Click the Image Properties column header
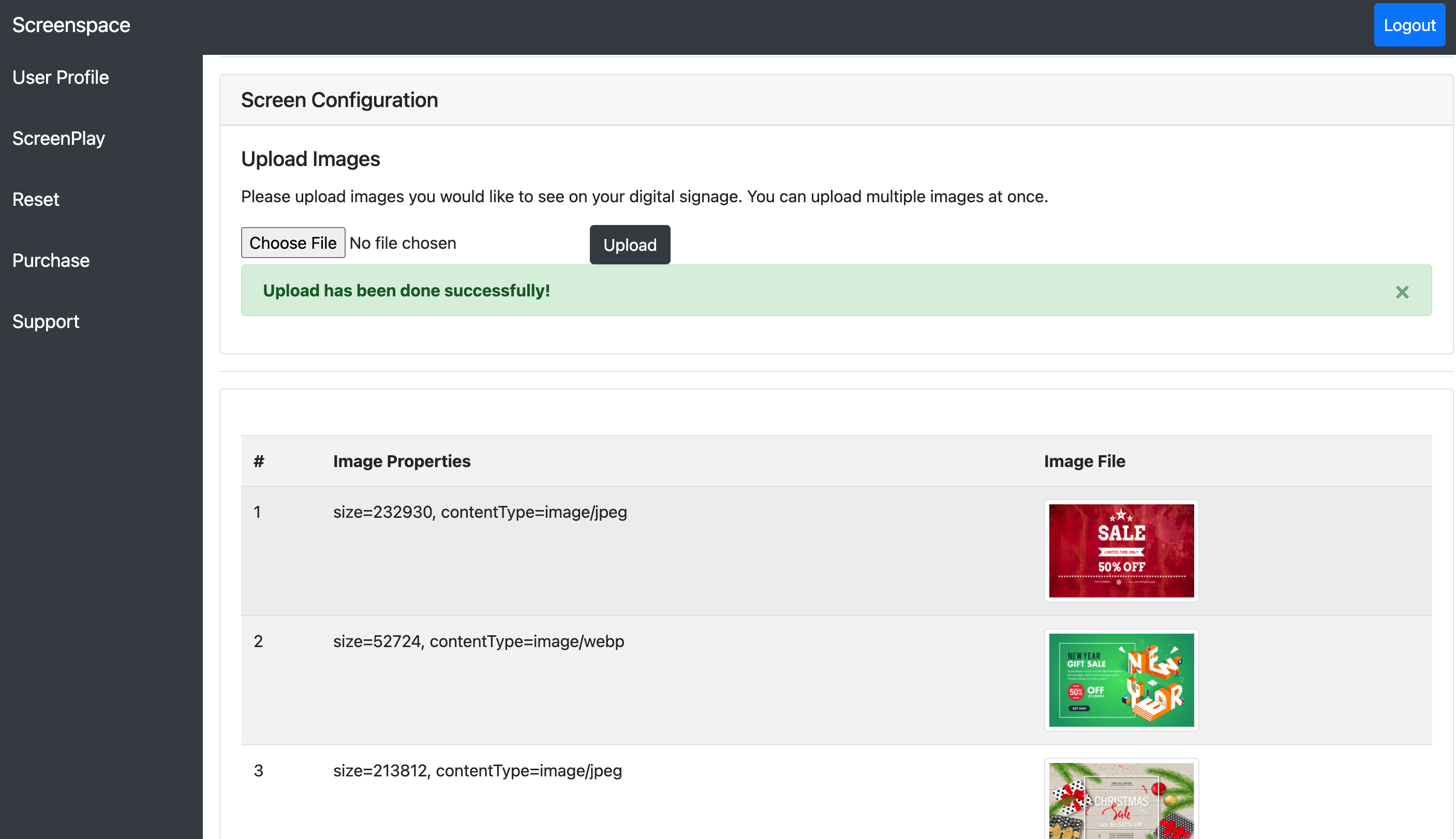Screen dimensions: 1456x839 401,461
